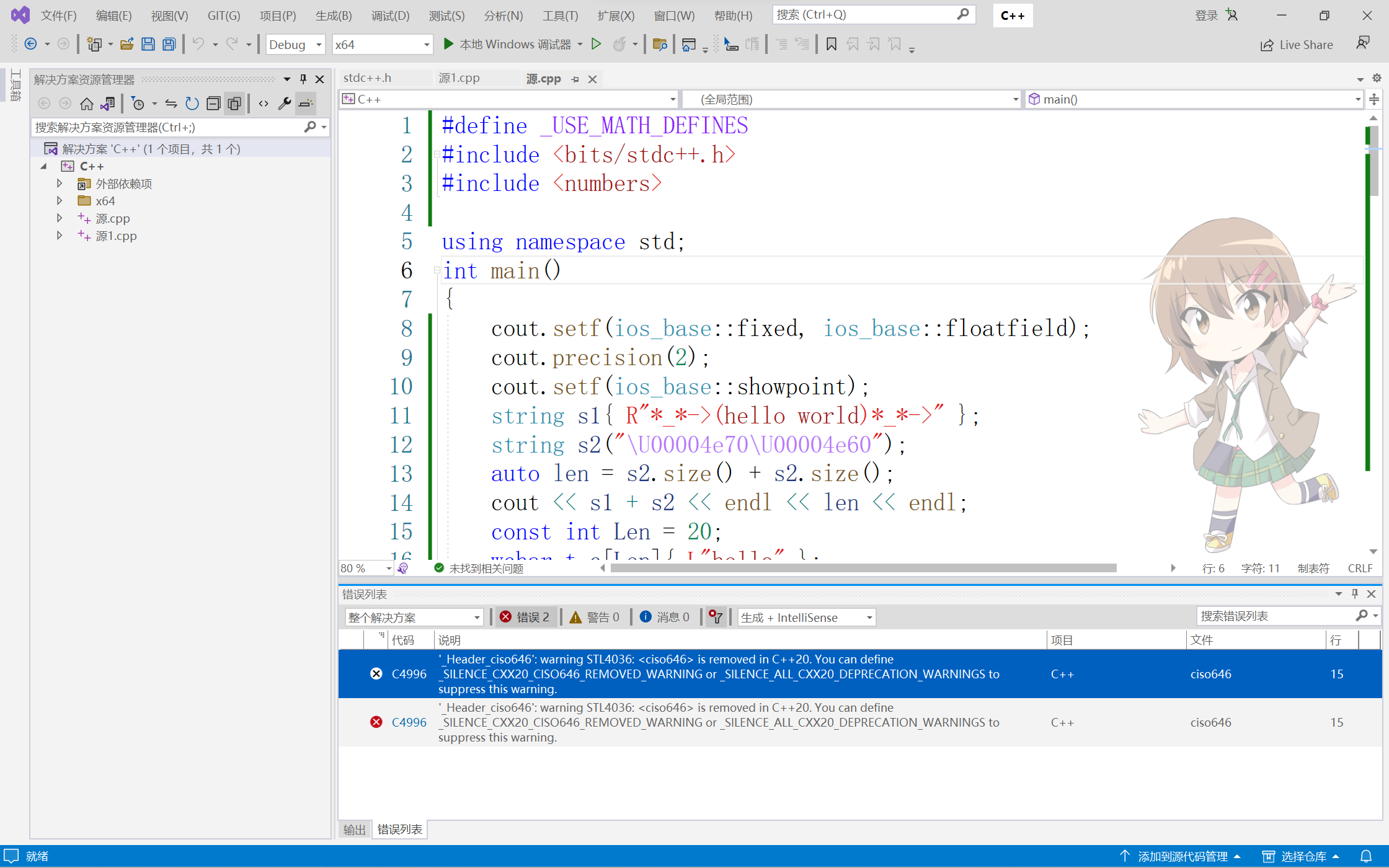Click the Hot Reload flame icon
The width and height of the screenshot is (1389, 868).
pyautogui.click(x=619, y=44)
